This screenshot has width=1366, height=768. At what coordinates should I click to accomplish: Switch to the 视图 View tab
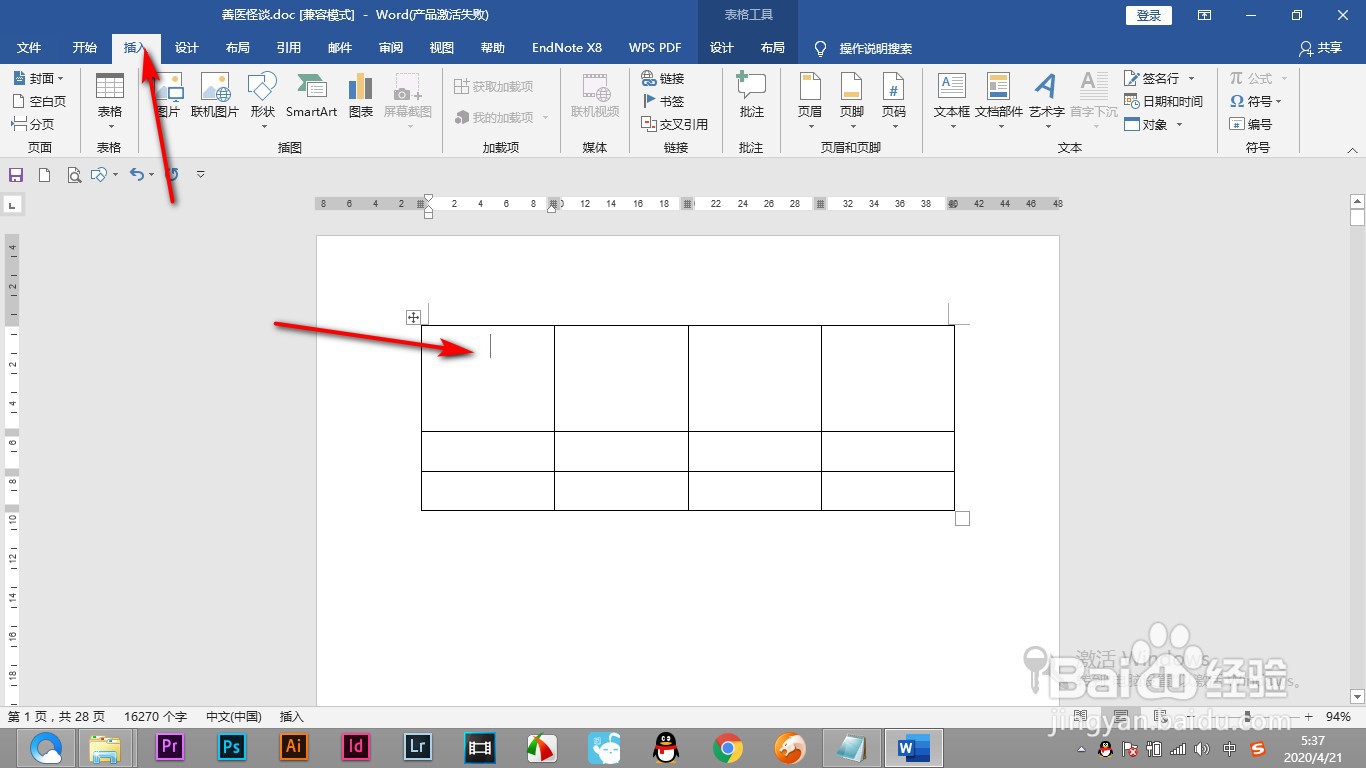442,48
